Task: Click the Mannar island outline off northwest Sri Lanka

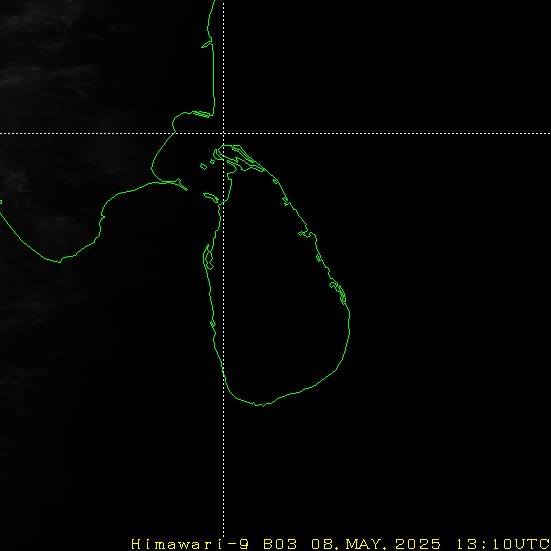Action: point(212,198)
